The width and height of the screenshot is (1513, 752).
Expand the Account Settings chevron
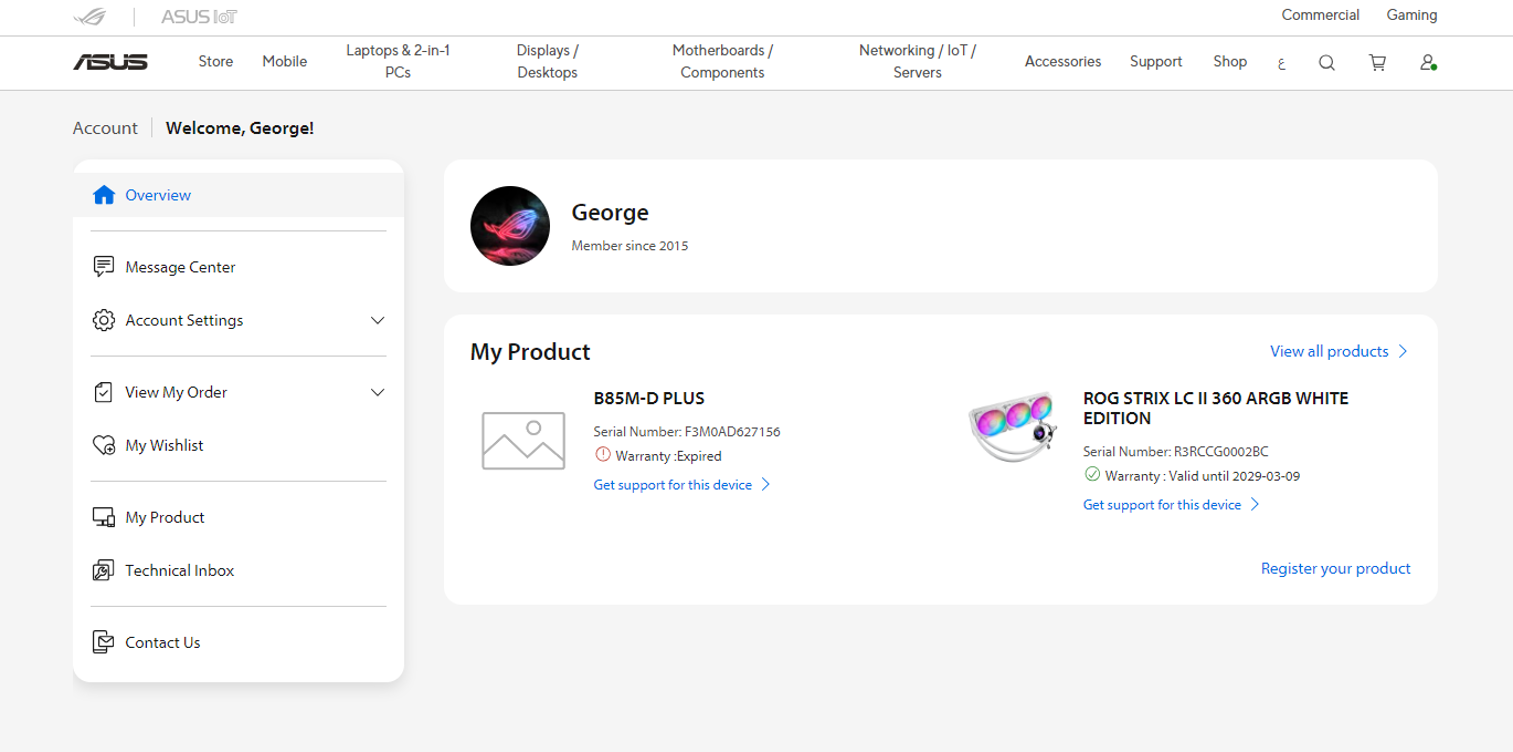tap(377, 321)
